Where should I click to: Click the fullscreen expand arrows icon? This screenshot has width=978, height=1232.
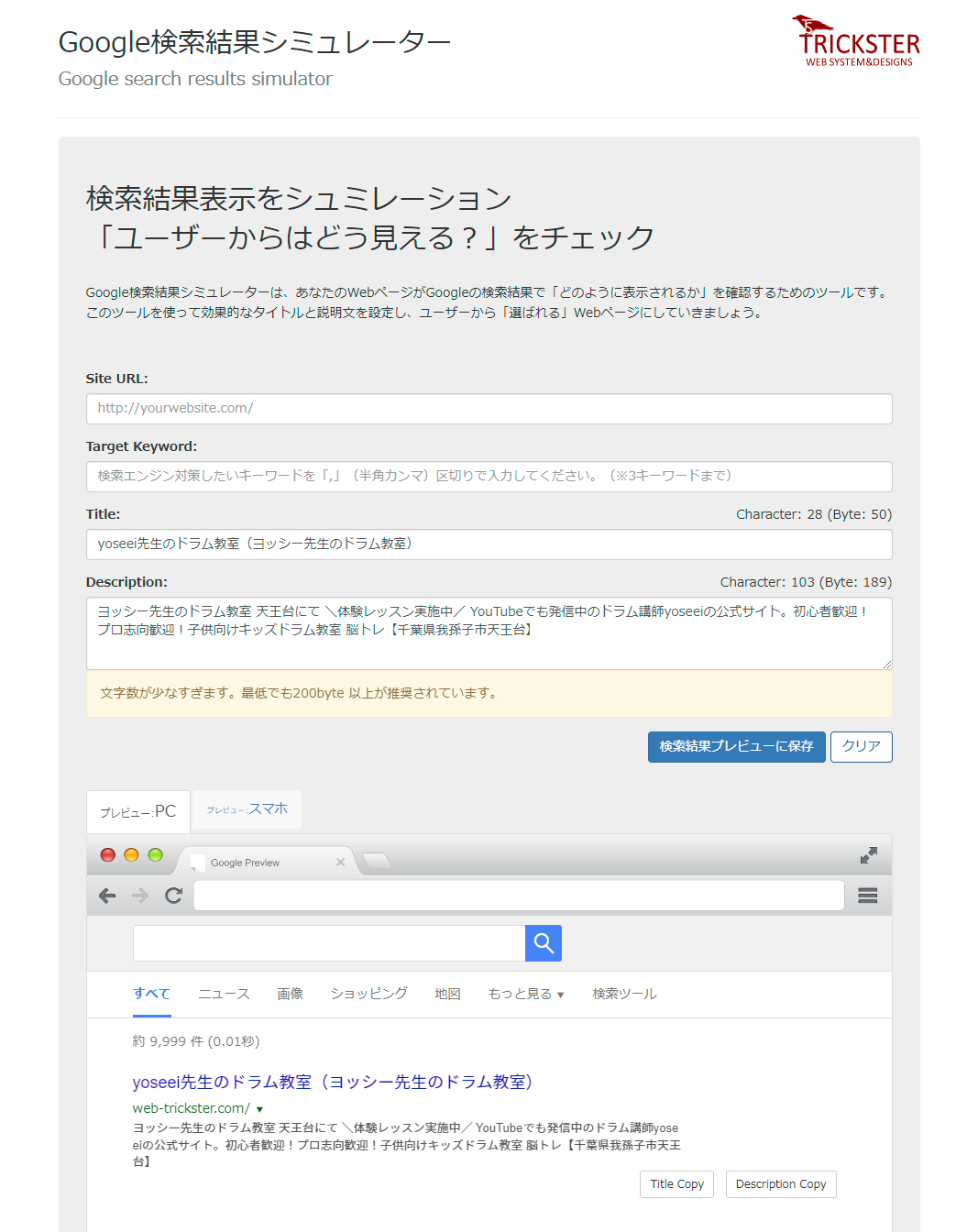[869, 855]
